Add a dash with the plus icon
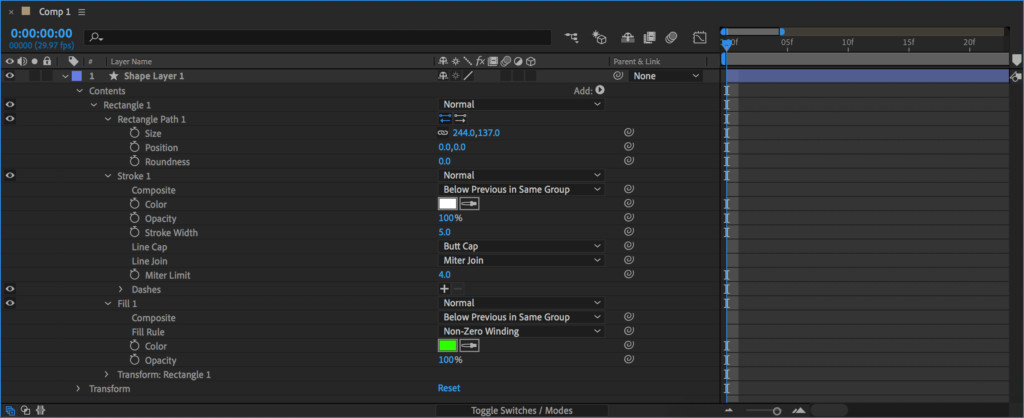 point(444,289)
